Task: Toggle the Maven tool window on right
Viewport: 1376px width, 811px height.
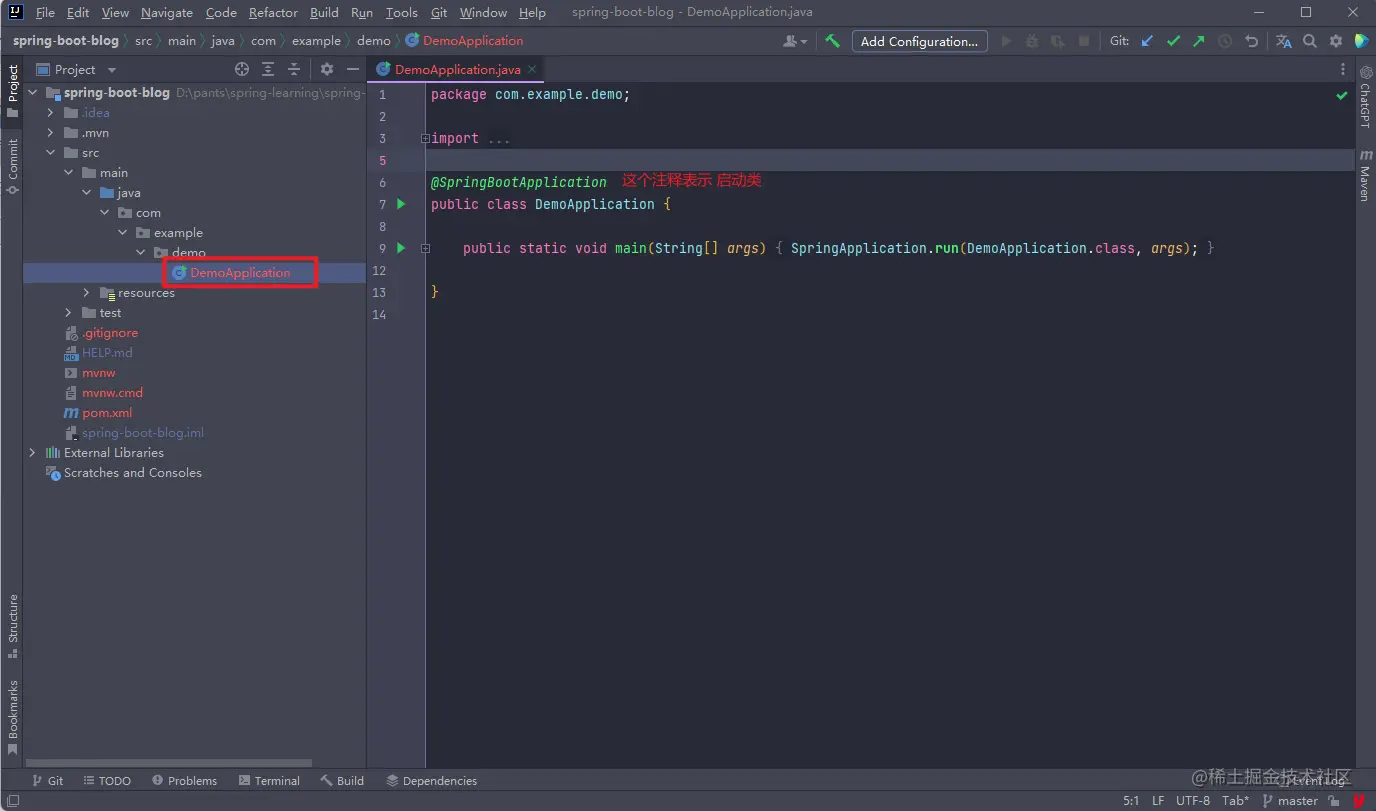Action: point(1365,176)
